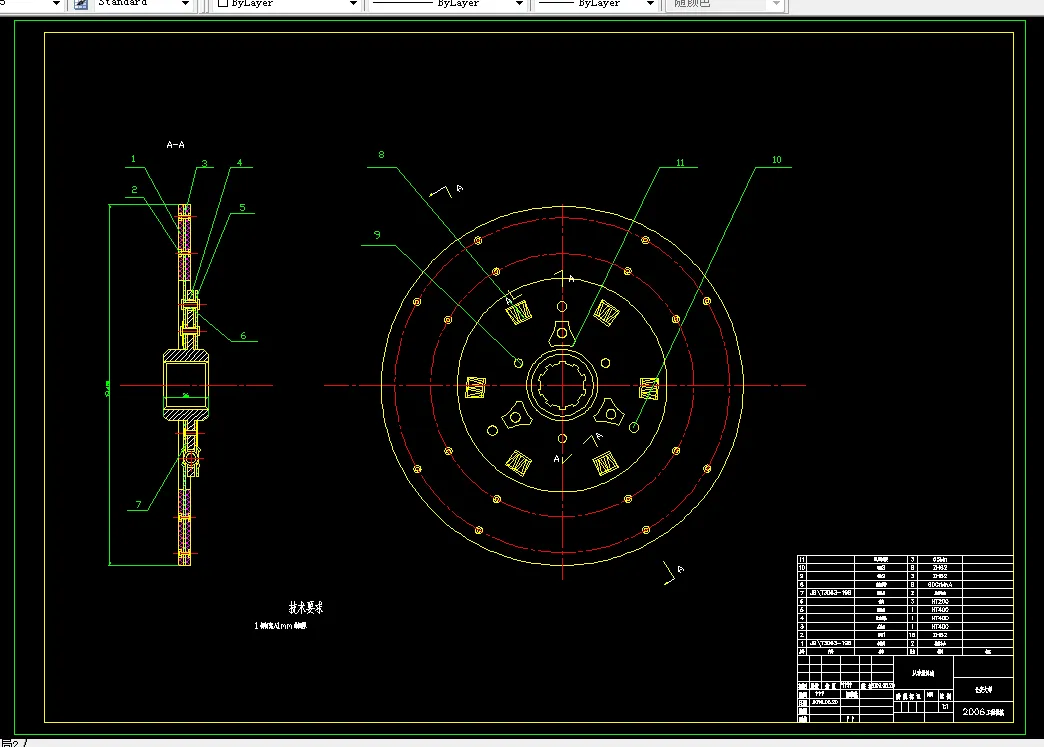Screen dimensions: 1044x747
Task: Select part callout number 4 in the section view
Action: (240, 162)
